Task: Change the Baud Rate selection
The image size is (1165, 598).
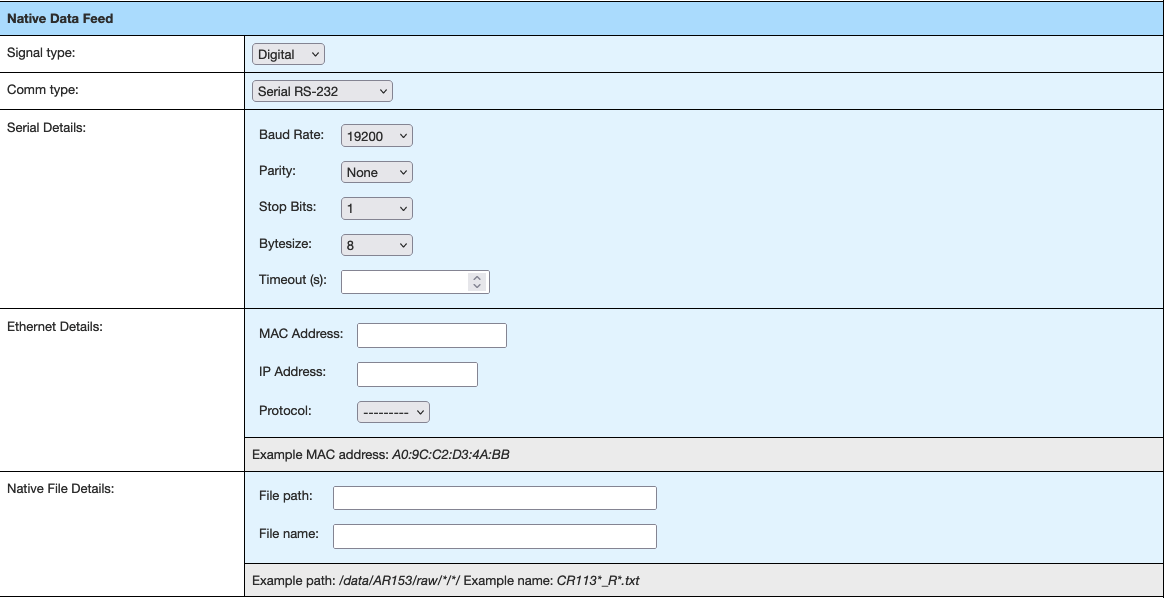Action: (x=376, y=135)
